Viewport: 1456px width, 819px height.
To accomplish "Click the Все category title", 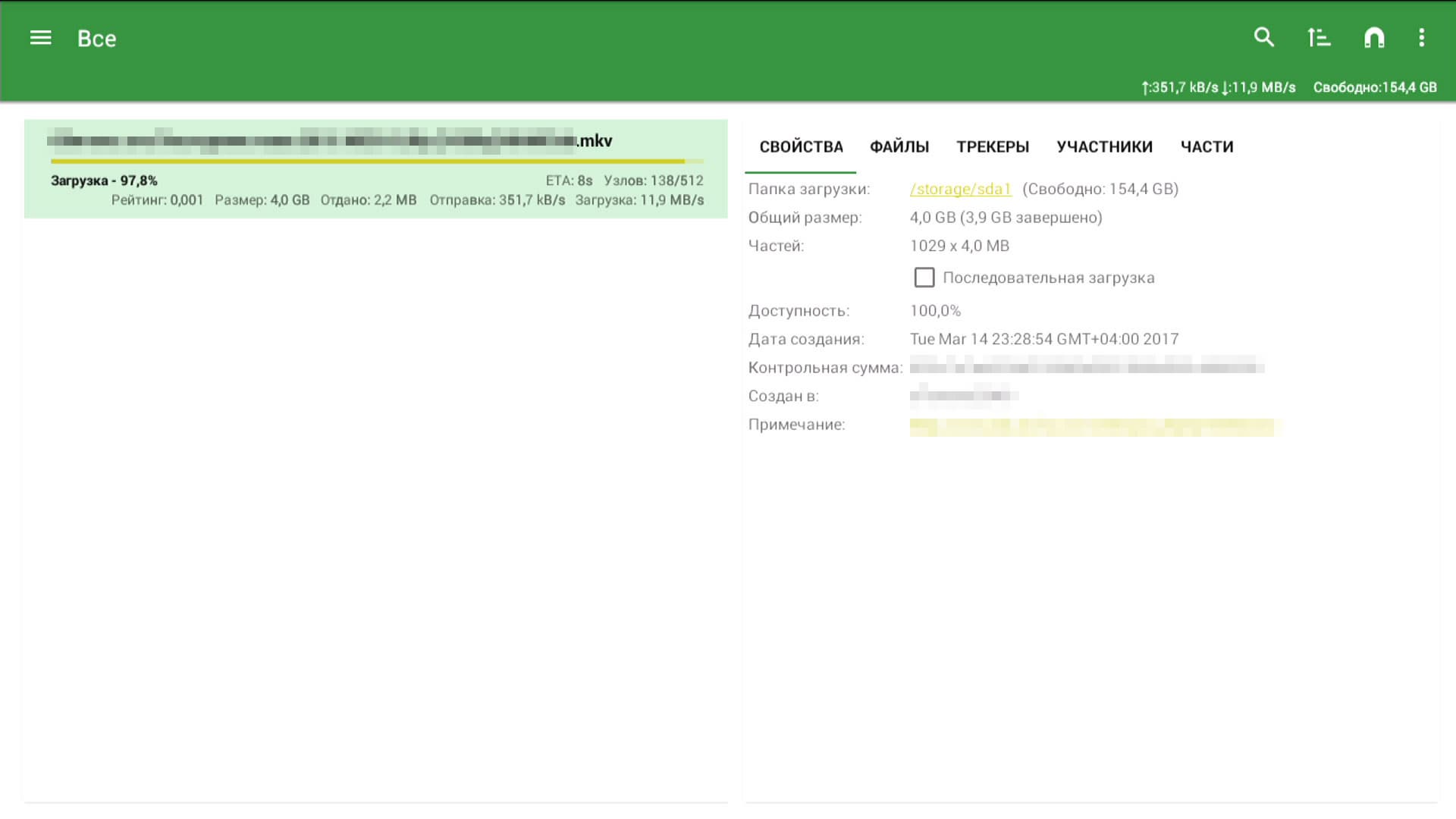I will coord(96,39).
